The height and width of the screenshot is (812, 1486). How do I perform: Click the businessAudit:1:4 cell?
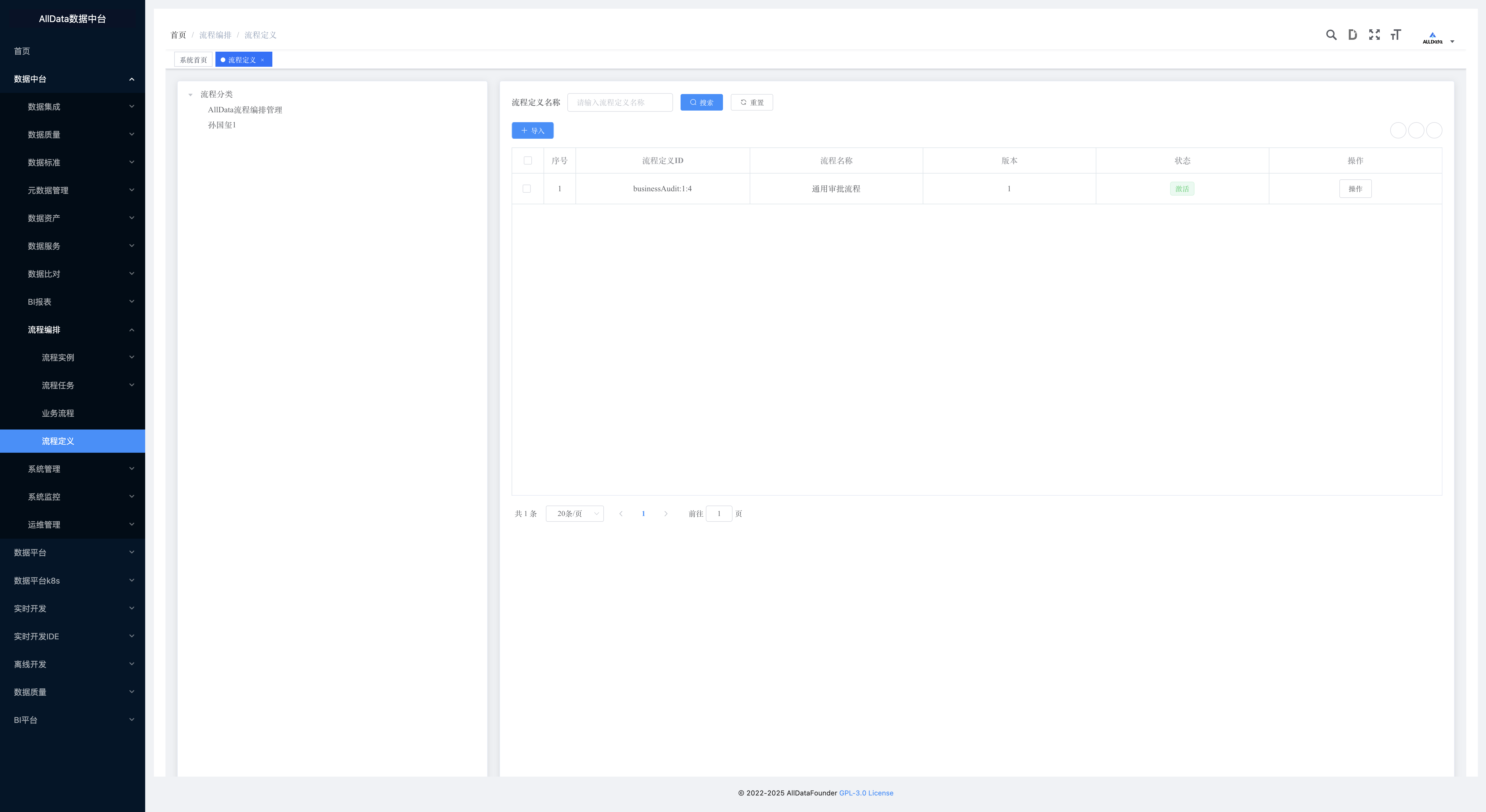coord(662,189)
